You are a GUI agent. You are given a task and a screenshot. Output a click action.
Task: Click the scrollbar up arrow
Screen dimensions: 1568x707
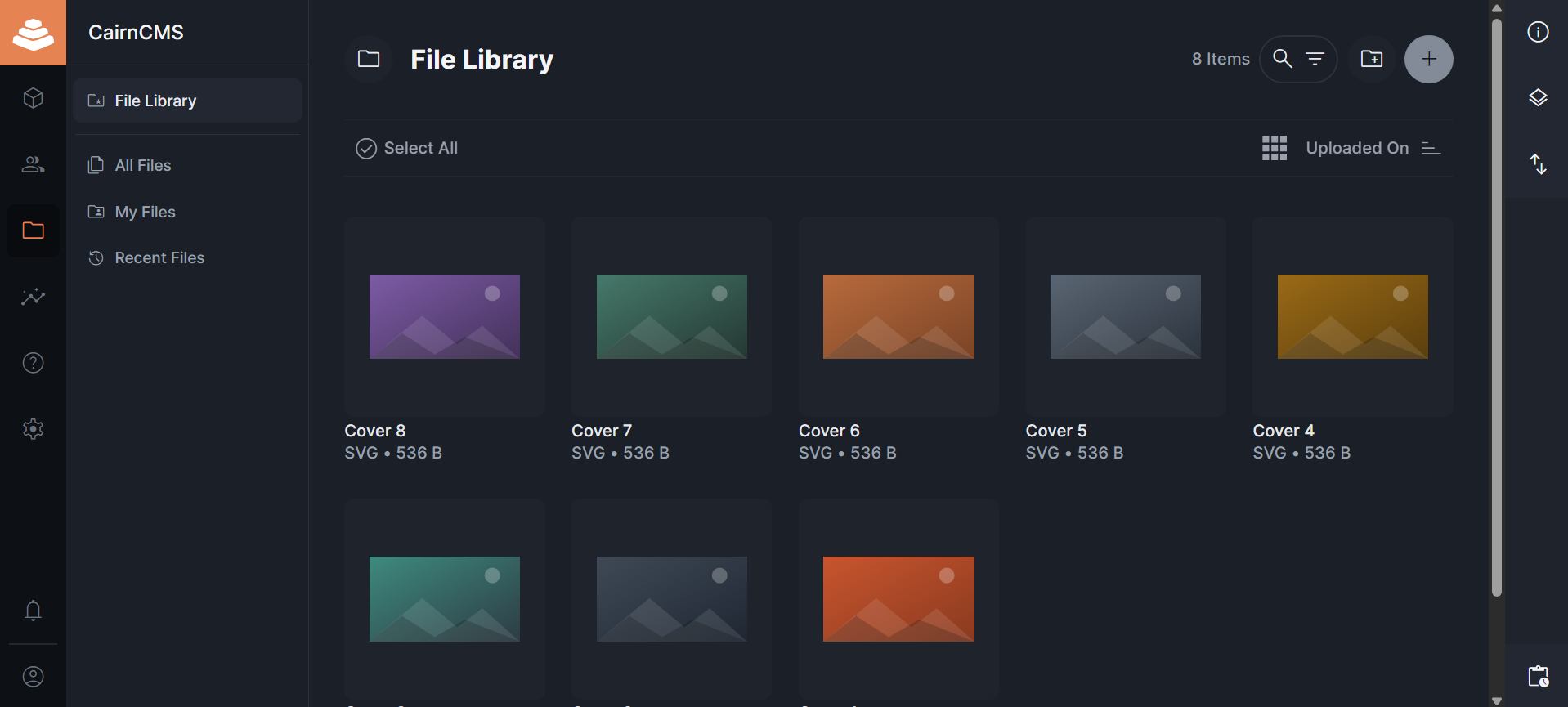click(1497, 7)
